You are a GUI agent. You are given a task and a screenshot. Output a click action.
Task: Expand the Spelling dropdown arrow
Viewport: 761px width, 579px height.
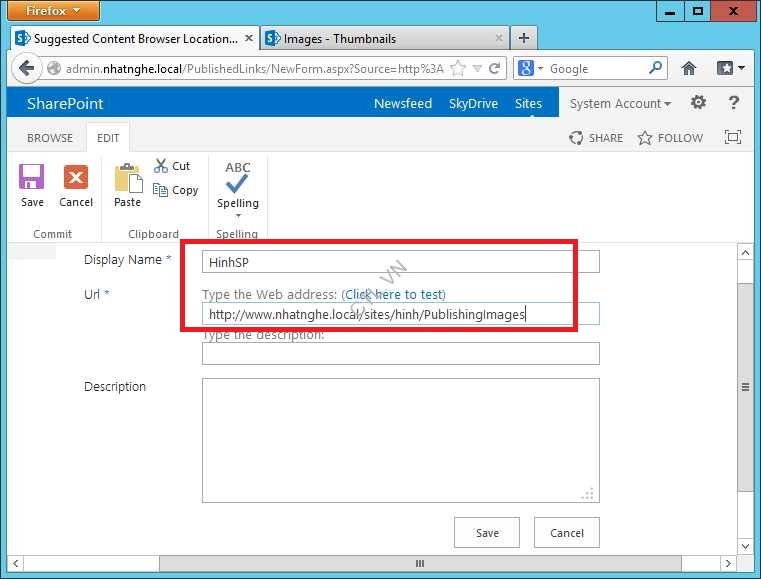pyautogui.click(x=238, y=215)
